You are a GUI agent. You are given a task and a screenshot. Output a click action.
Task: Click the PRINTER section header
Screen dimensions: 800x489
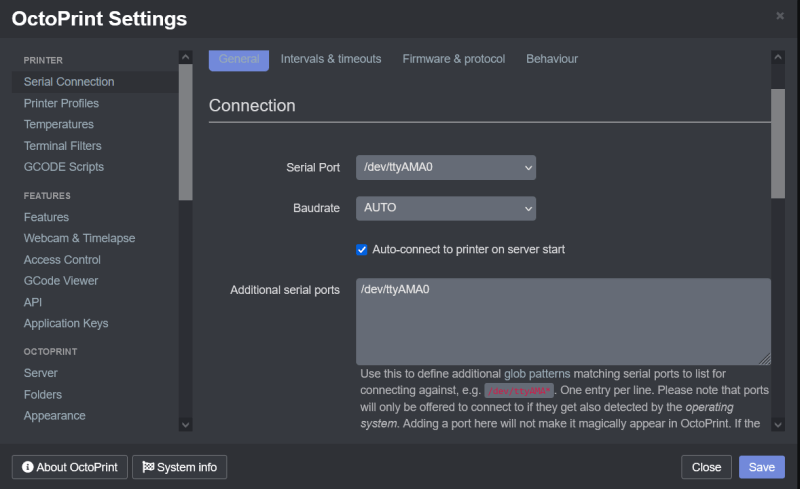tap(43, 60)
